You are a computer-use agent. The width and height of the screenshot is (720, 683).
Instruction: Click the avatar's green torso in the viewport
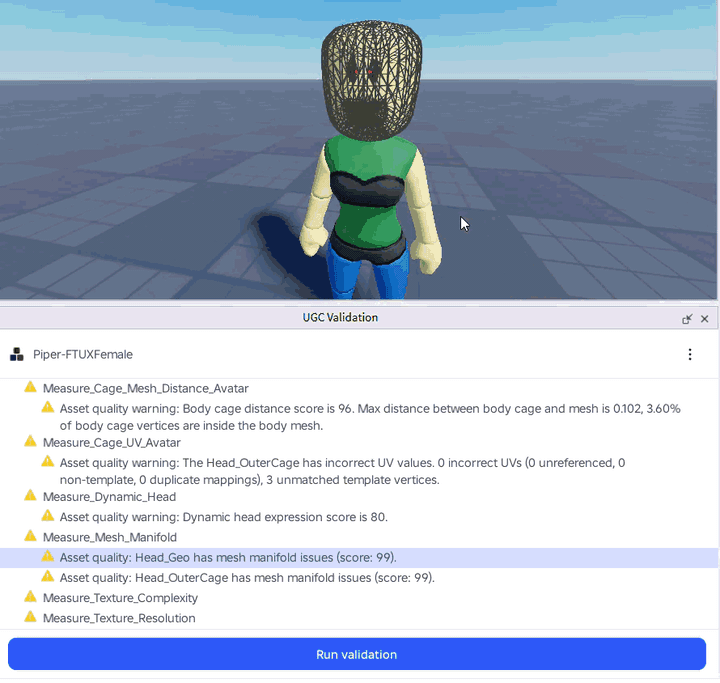point(369,193)
